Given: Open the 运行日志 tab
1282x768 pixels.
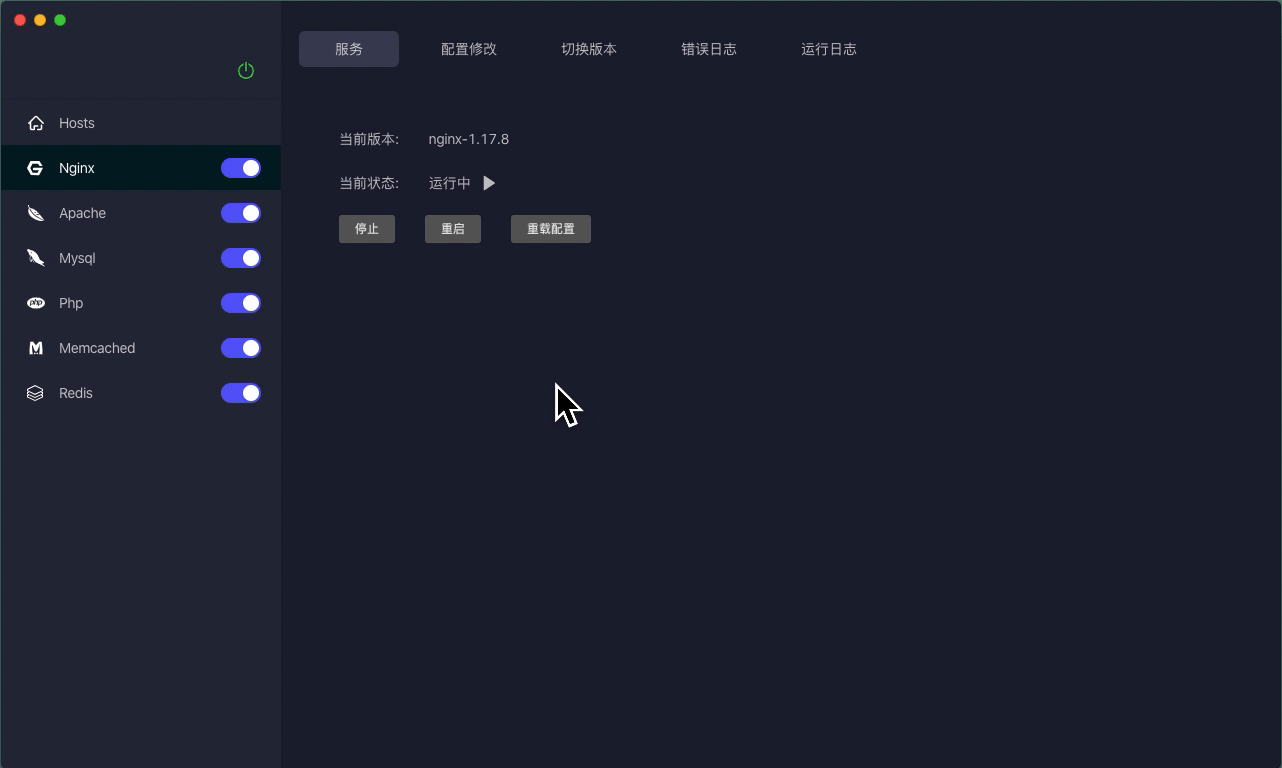Looking at the screenshot, I should pos(829,48).
